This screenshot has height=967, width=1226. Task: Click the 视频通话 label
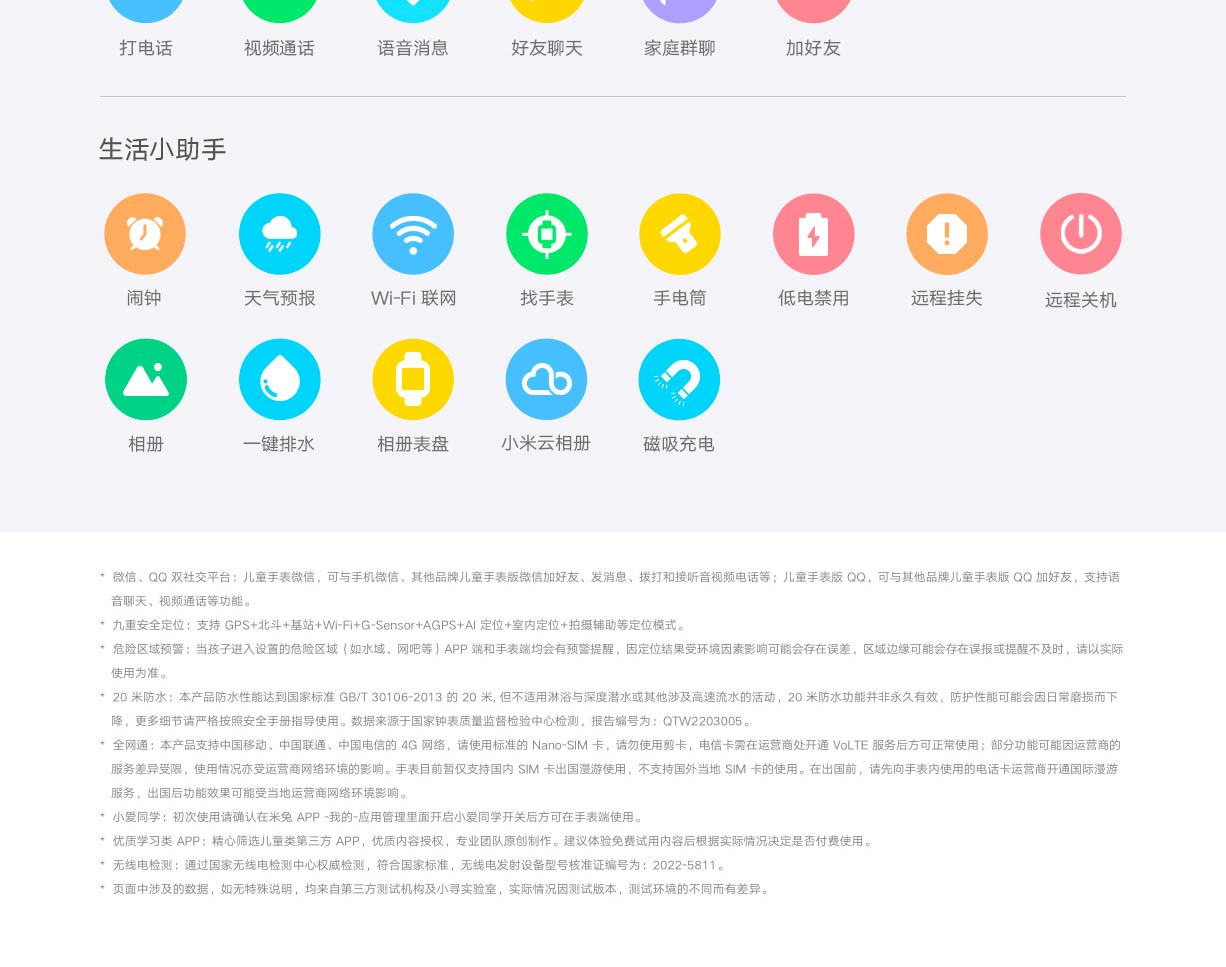coord(279,48)
